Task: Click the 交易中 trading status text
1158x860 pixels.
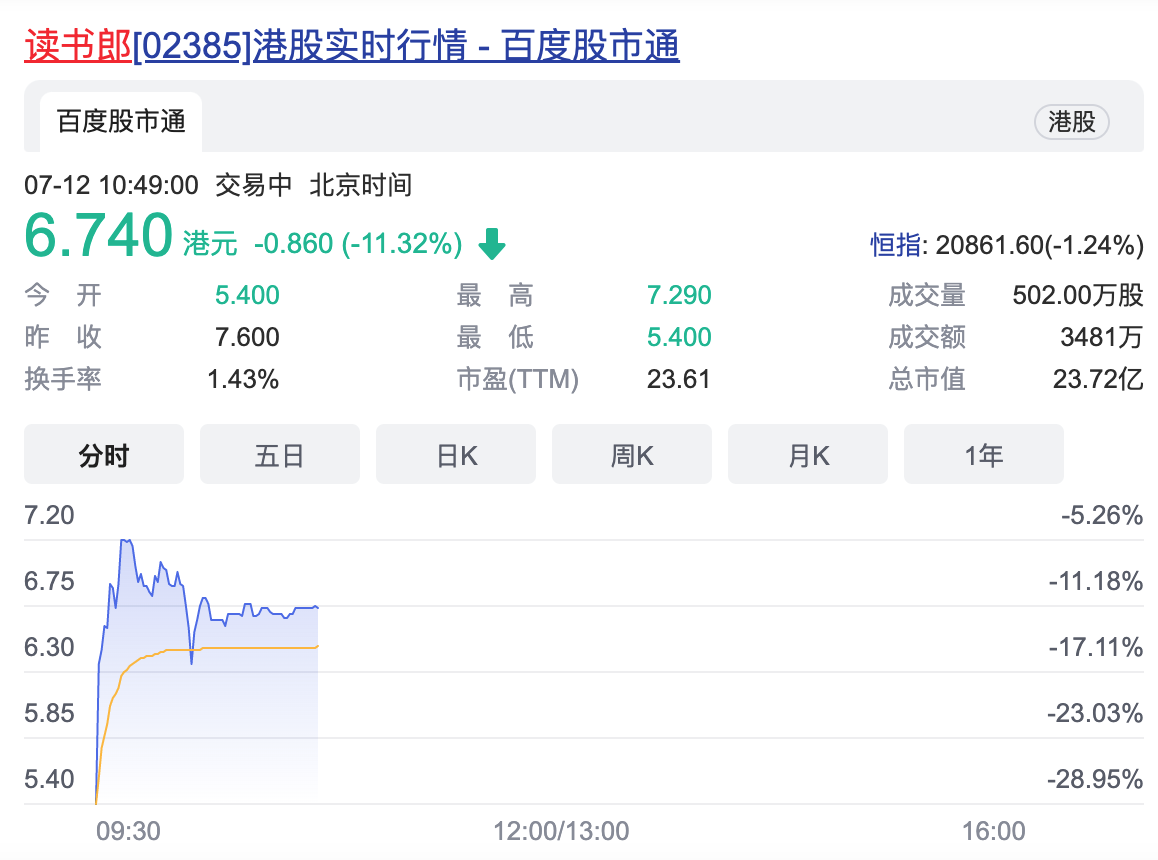Action: coord(253,185)
